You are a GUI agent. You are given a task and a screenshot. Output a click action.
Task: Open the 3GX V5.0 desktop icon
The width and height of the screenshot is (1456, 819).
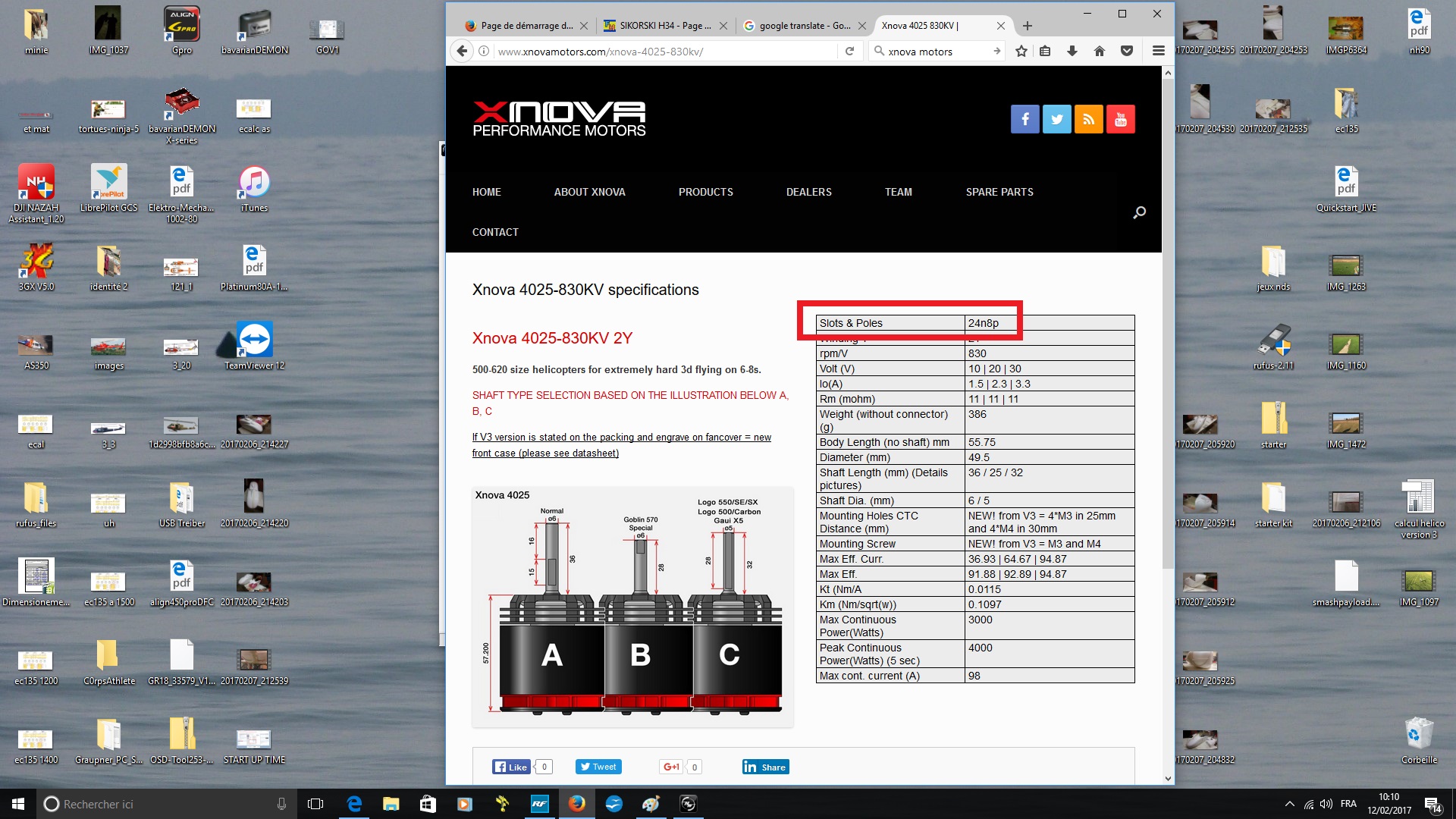[36, 267]
